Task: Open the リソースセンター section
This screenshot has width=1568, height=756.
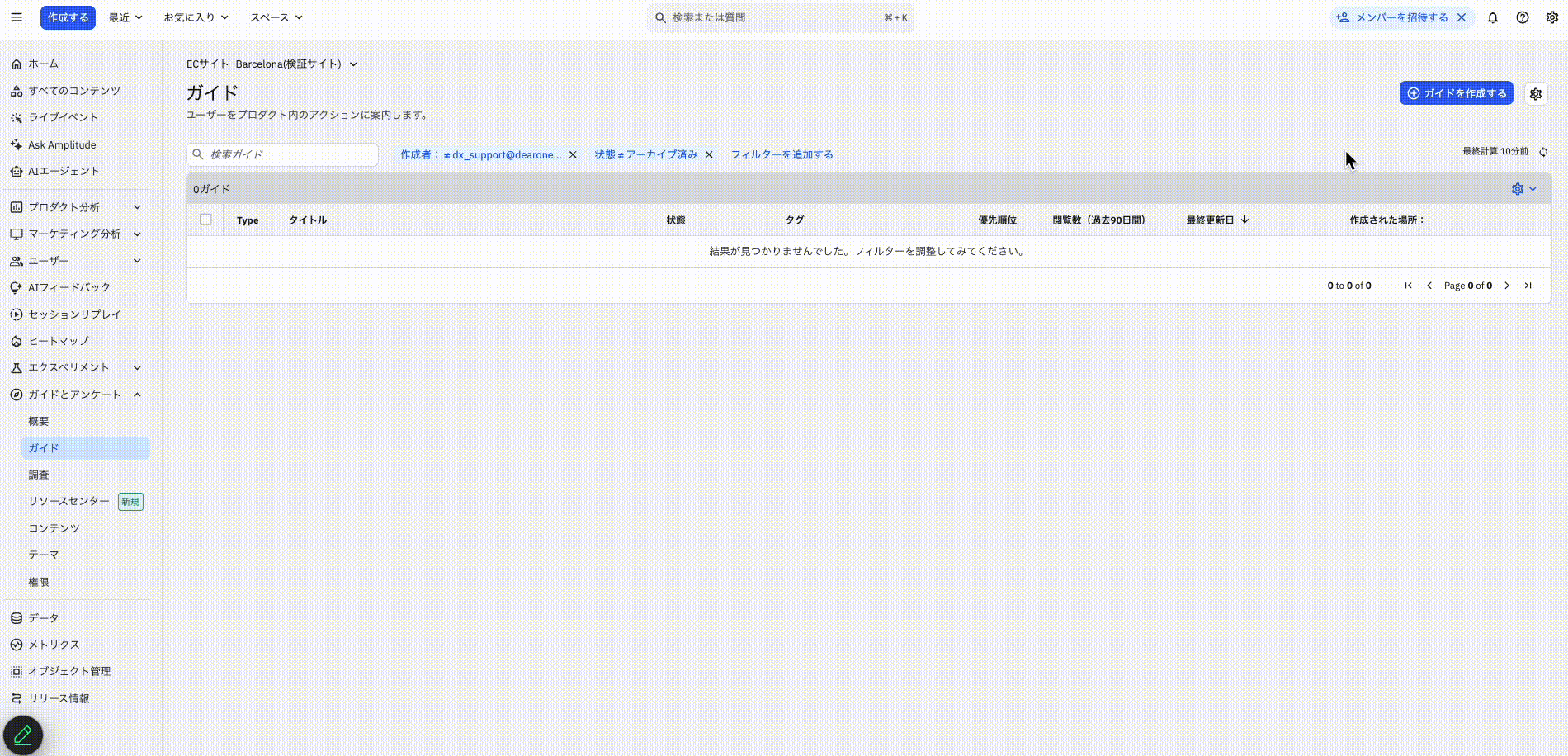Action: 68,501
